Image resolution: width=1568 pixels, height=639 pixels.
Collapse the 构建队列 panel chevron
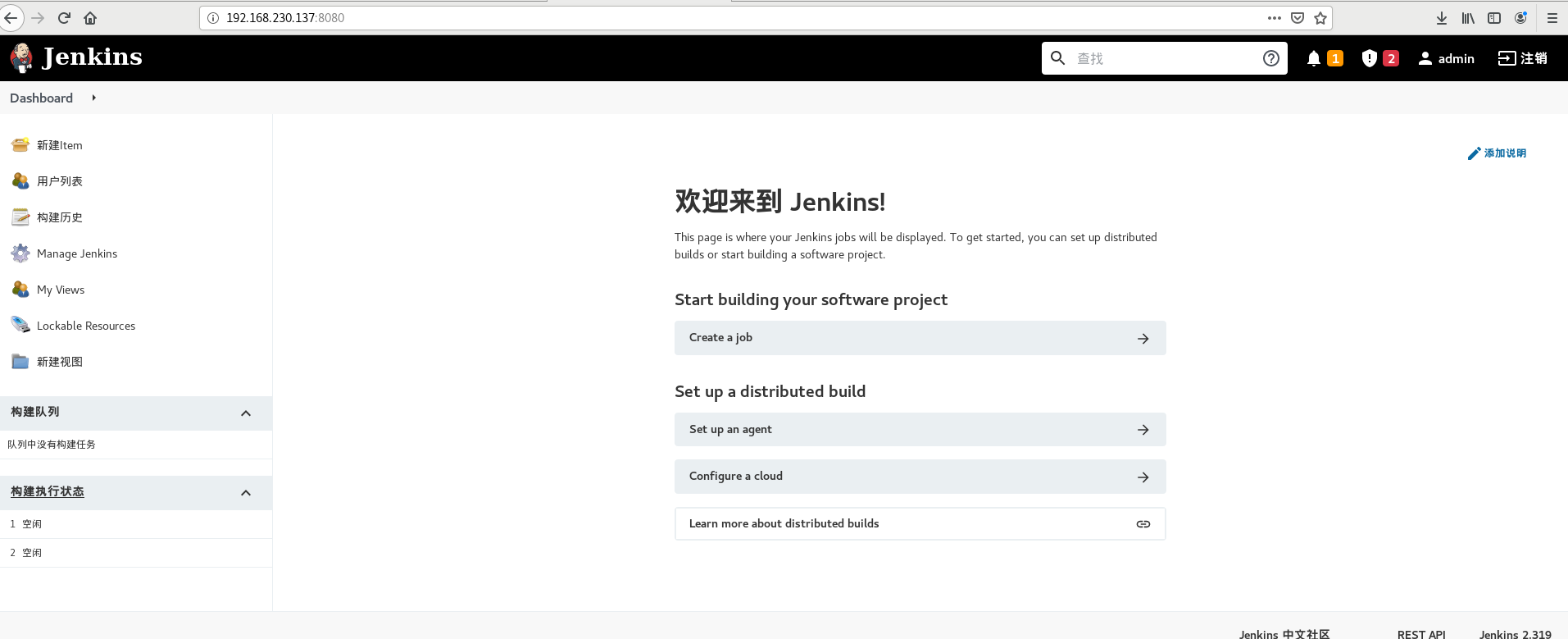[x=246, y=413]
